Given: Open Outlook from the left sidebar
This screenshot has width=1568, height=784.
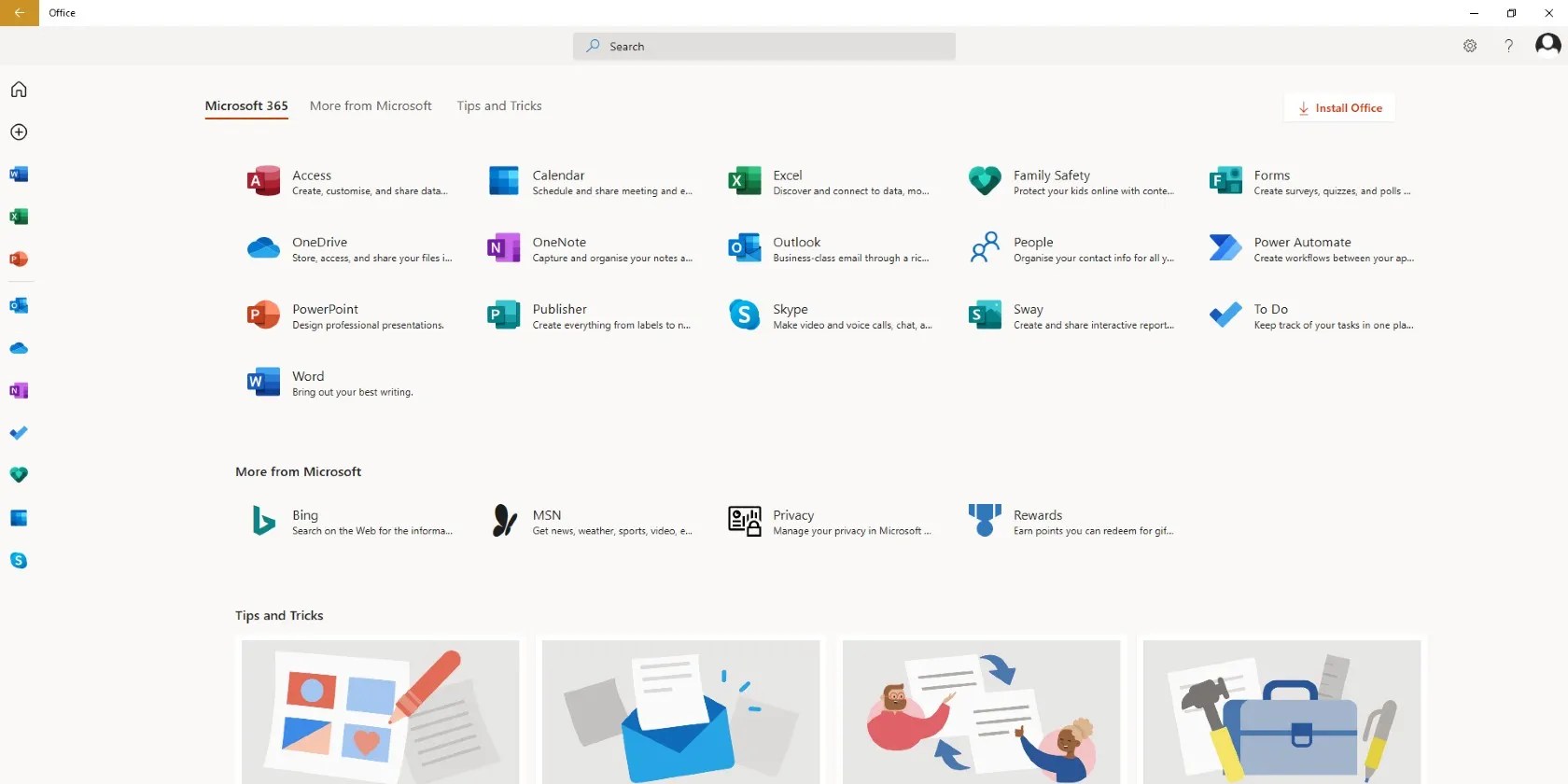Looking at the screenshot, I should pos(19,305).
